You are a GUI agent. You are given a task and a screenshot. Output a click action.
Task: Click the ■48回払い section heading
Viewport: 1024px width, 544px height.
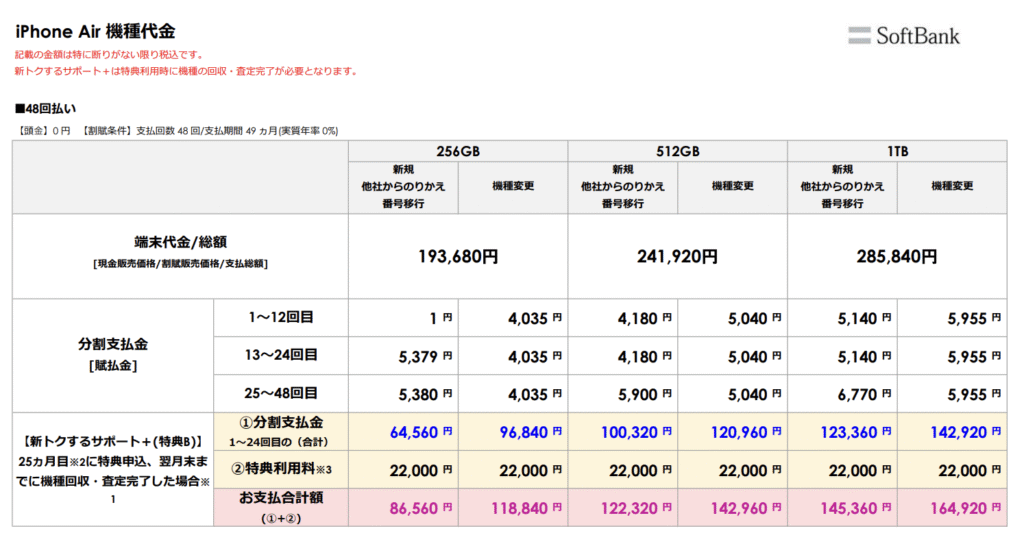tap(45, 108)
